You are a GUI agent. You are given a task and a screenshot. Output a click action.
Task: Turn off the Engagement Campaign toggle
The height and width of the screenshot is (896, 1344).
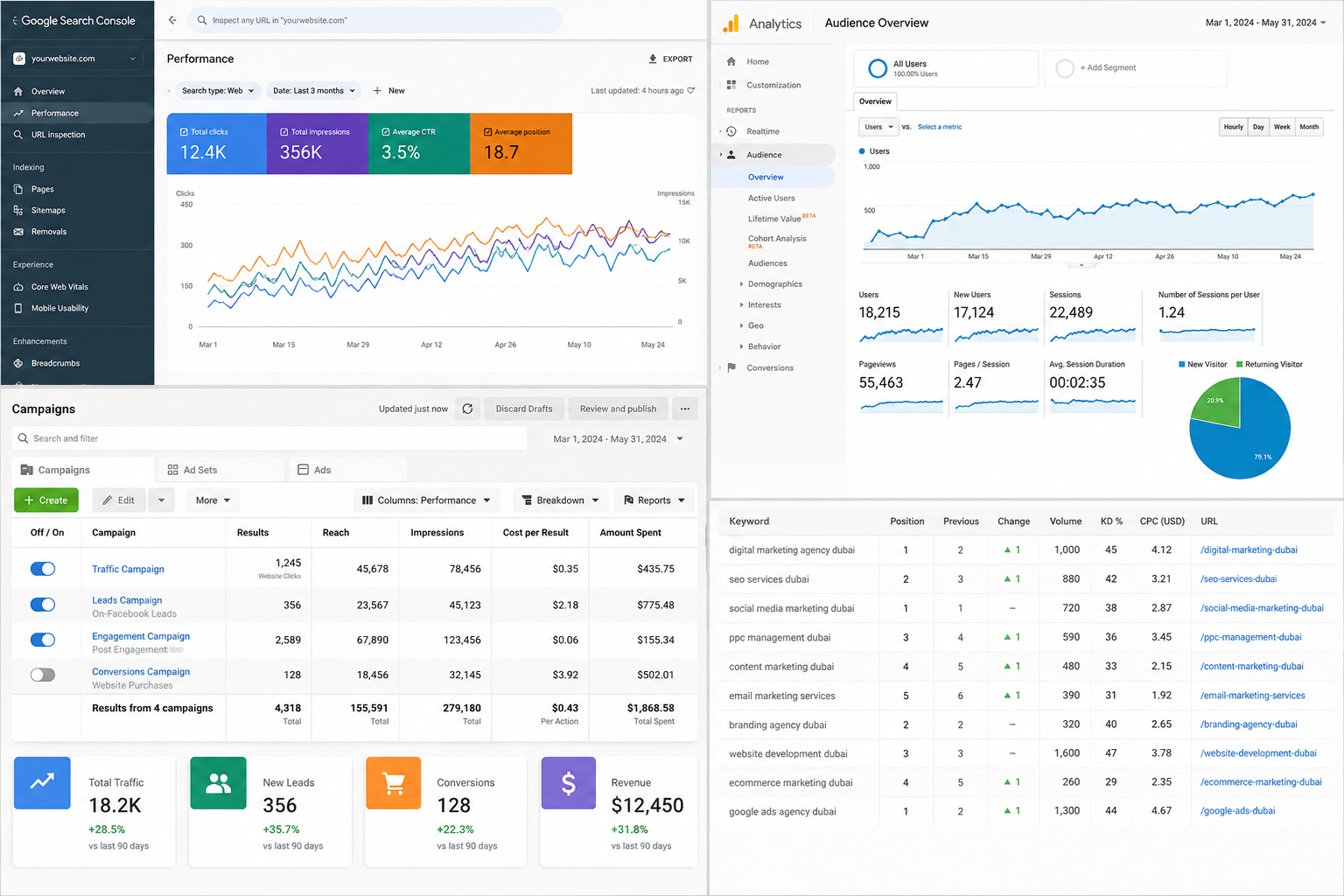click(x=43, y=640)
